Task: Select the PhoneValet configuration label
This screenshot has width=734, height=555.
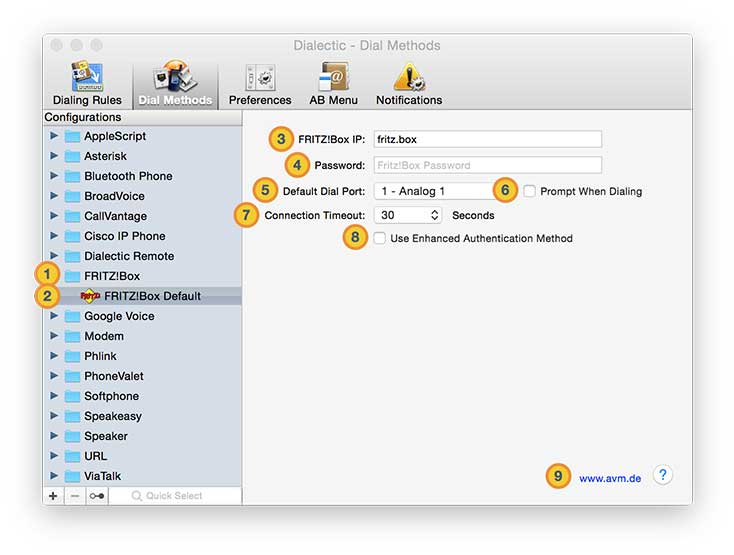Action: 114,376
